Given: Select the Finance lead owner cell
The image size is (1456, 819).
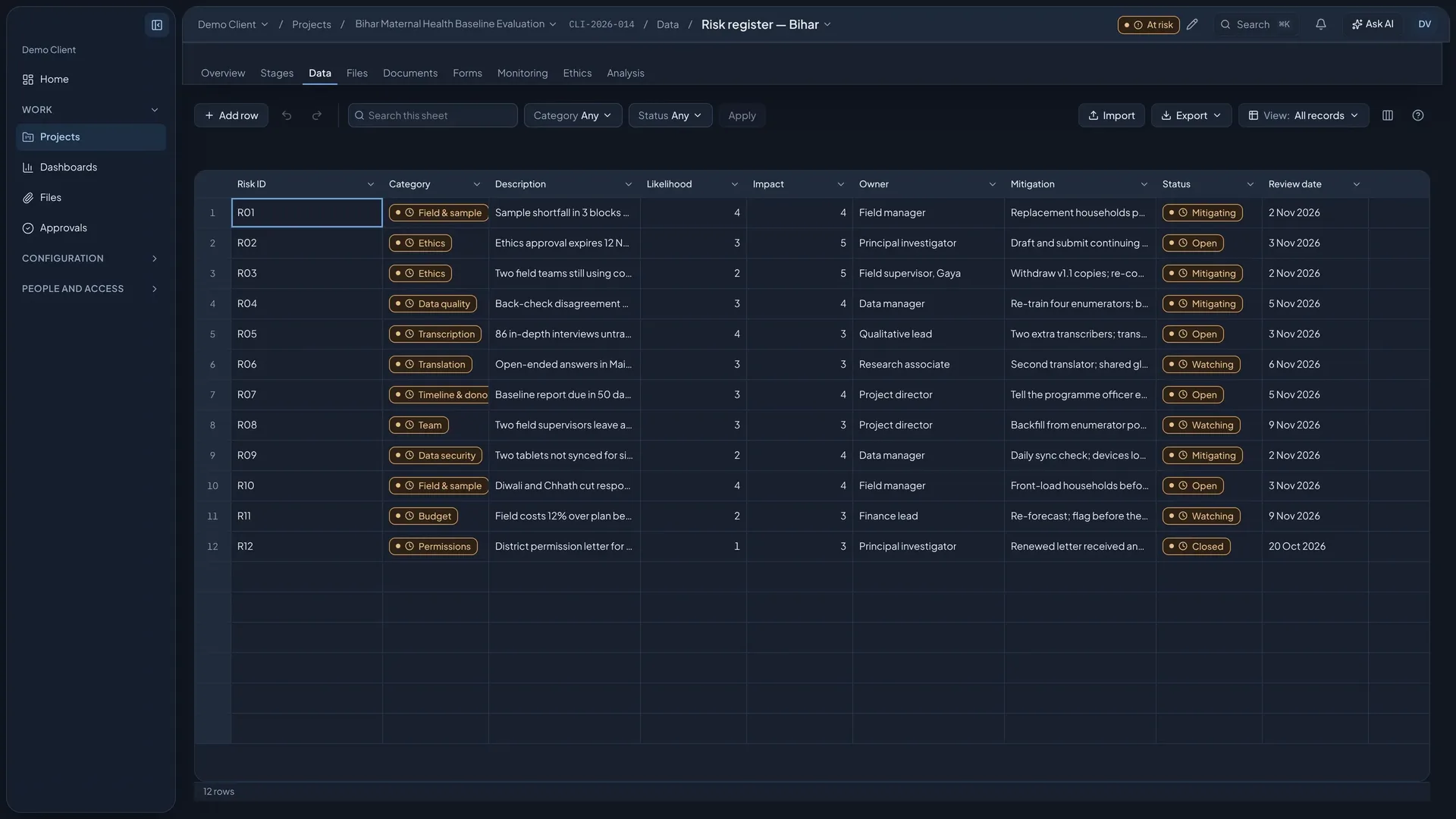Looking at the screenshot, I should (x=928, y=516).
